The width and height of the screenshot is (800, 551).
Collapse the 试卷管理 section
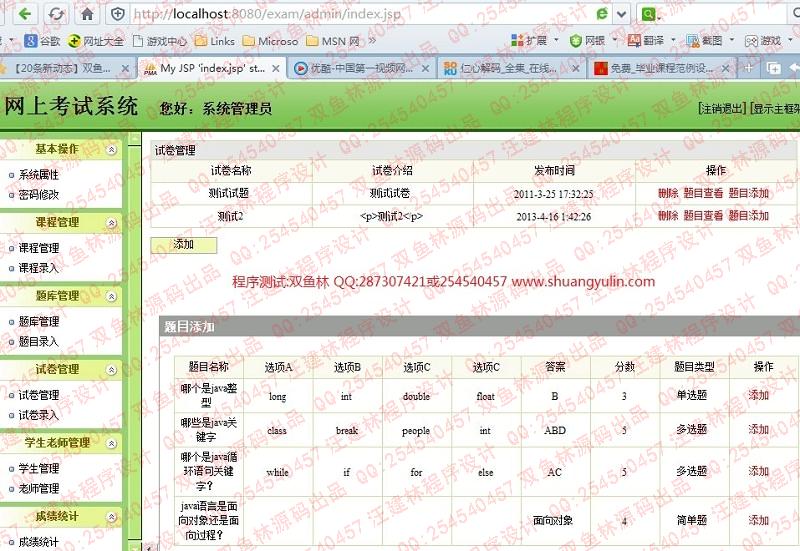pyautogui.click(x=111, y=370)
